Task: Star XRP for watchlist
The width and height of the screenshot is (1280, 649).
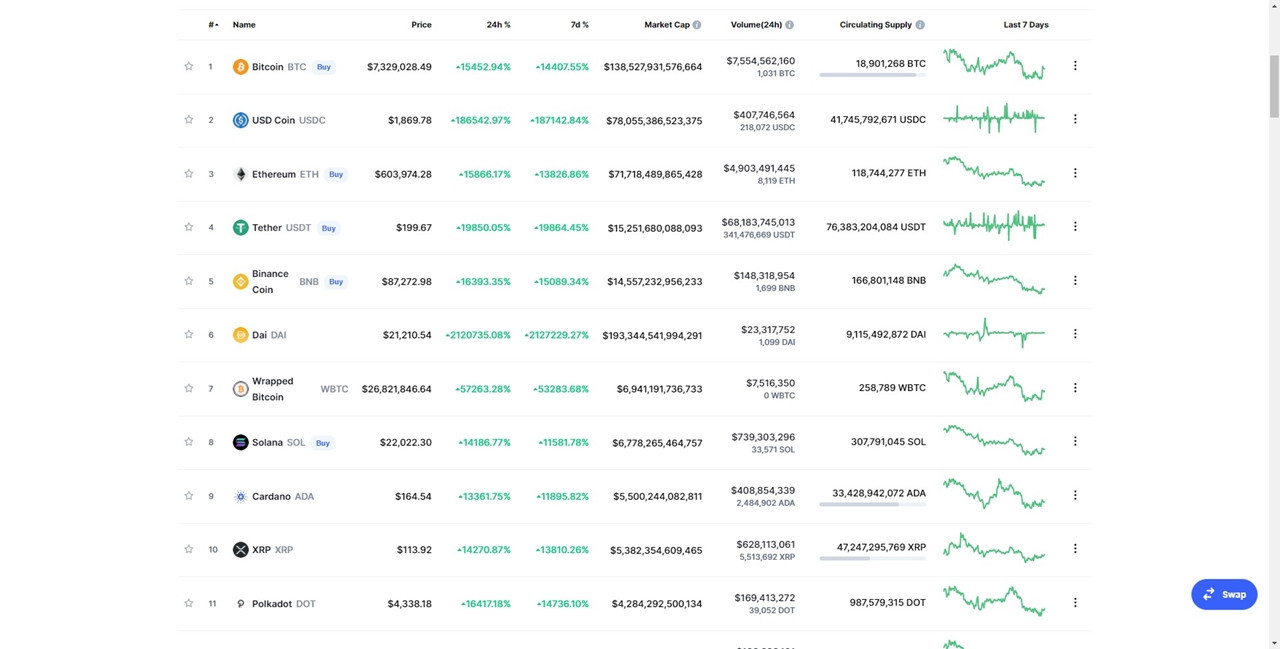Action: click(x=188, y=549)
